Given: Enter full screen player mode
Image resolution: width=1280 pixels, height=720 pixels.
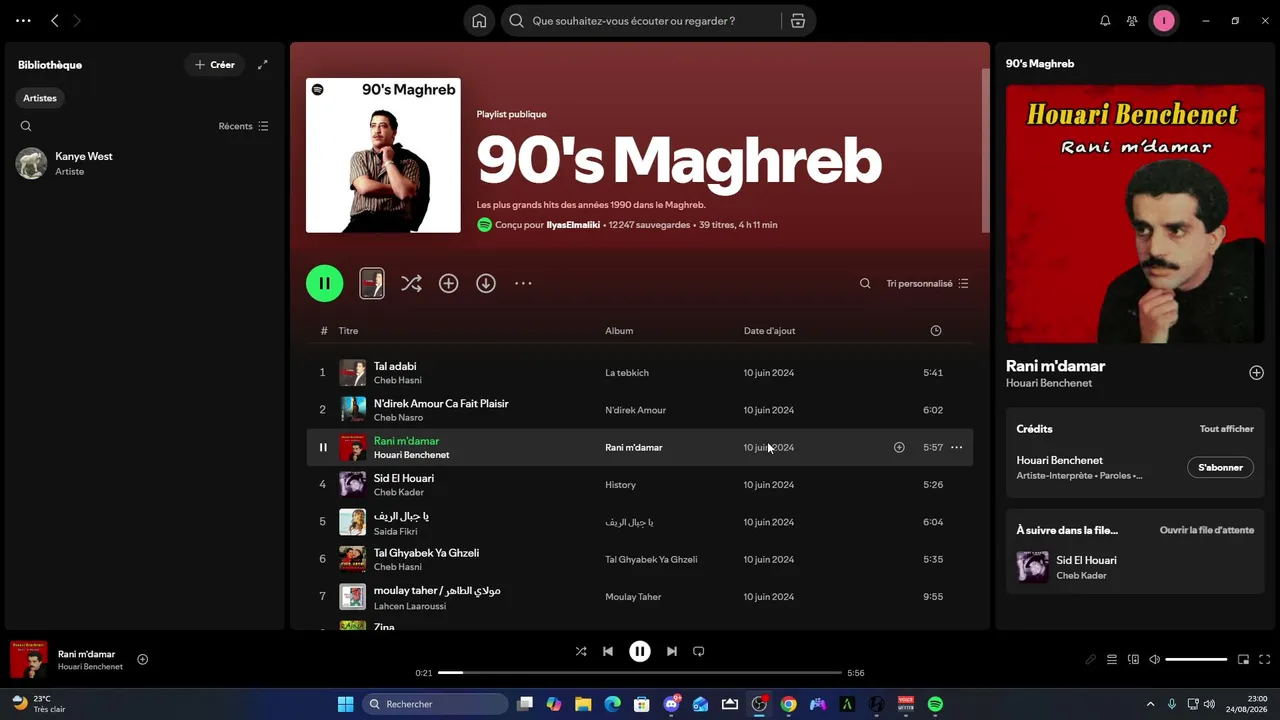Looking at the screenshot, I should tap(1265, 660).
